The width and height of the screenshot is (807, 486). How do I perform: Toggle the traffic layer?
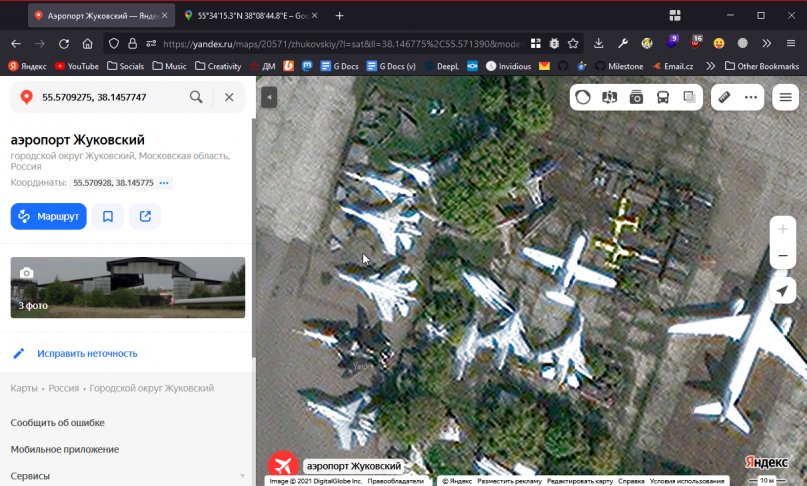point(583,97)
